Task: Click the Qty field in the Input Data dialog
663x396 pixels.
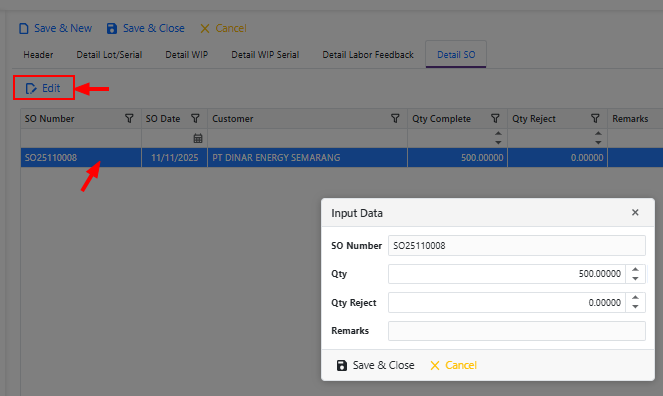Action: (507, 274)
